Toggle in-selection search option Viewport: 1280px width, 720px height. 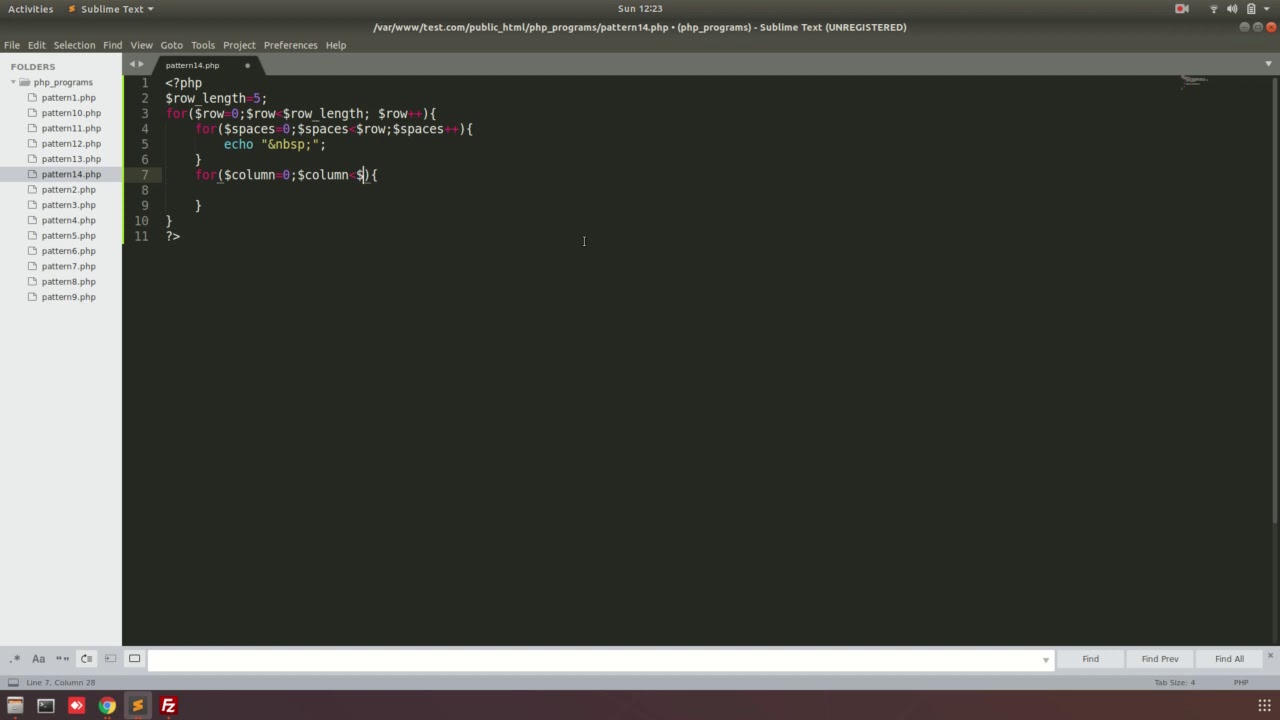[x=110, y=659]
